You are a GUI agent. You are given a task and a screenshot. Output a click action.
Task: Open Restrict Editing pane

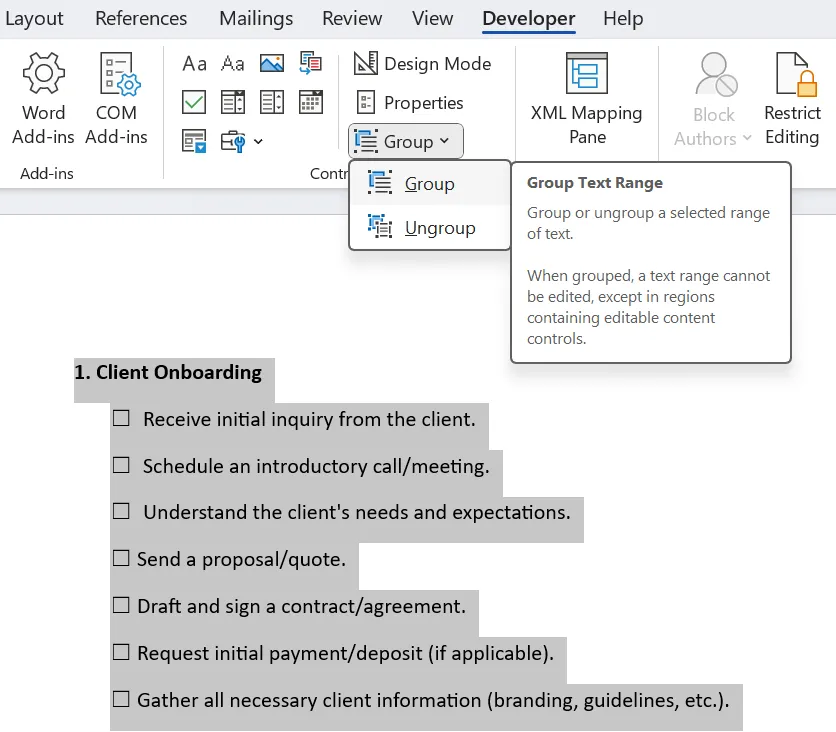pos(792,99)
